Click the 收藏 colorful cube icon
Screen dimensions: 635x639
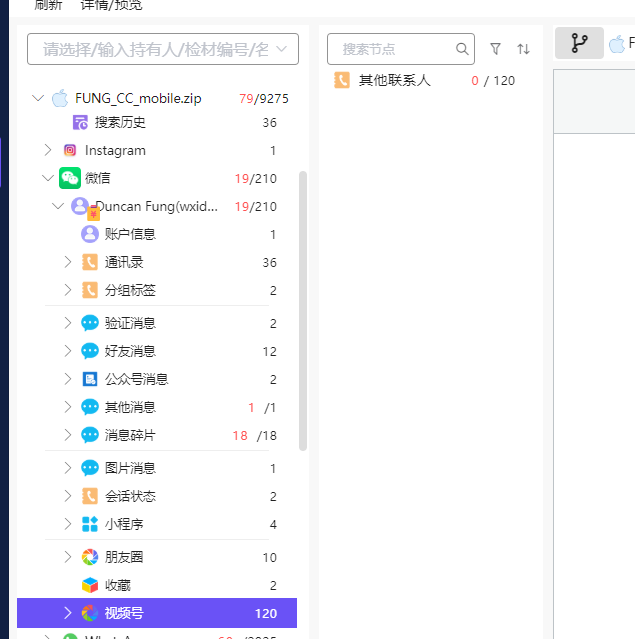click(90, 585)
